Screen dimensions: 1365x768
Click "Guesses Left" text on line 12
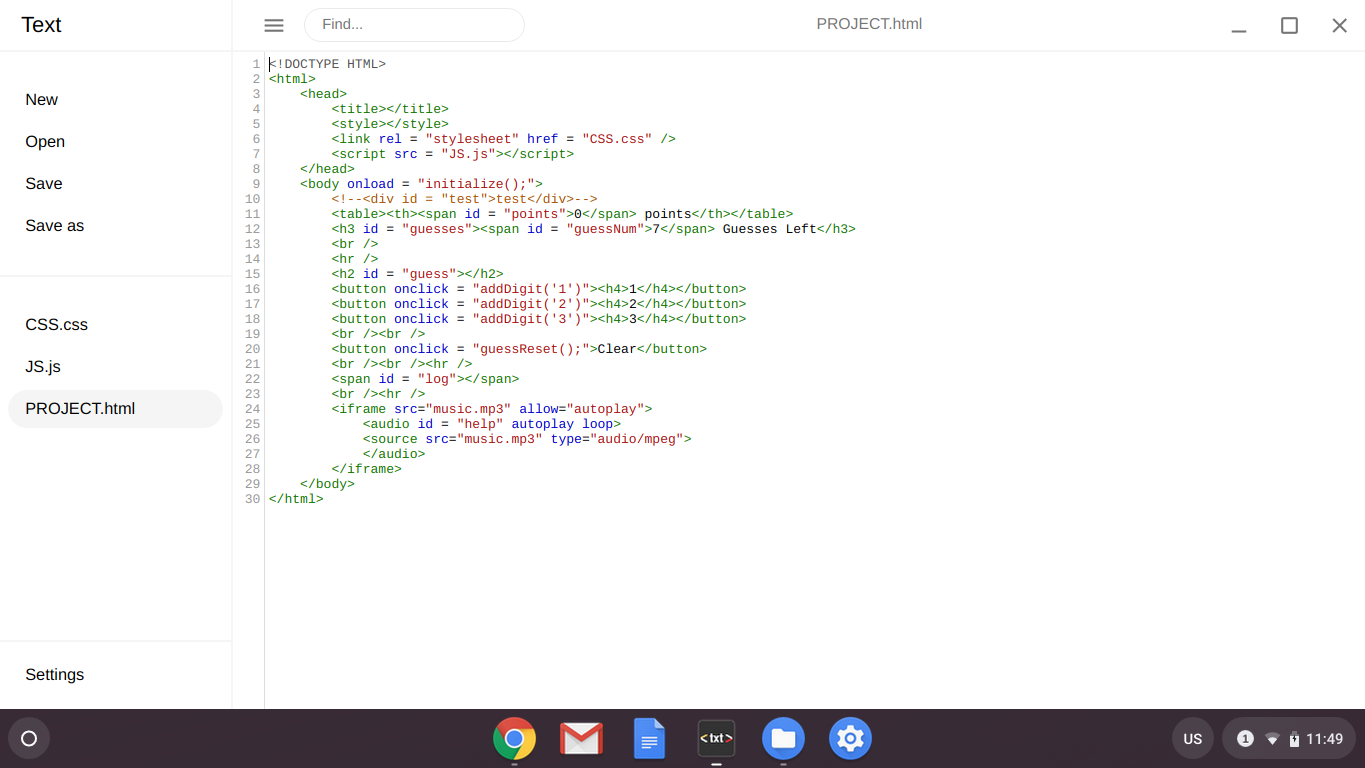coord(770,229)
